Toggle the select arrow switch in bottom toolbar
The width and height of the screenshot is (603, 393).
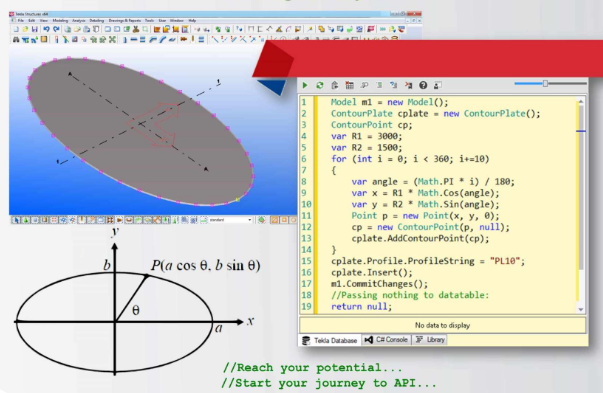coord(16,220)
